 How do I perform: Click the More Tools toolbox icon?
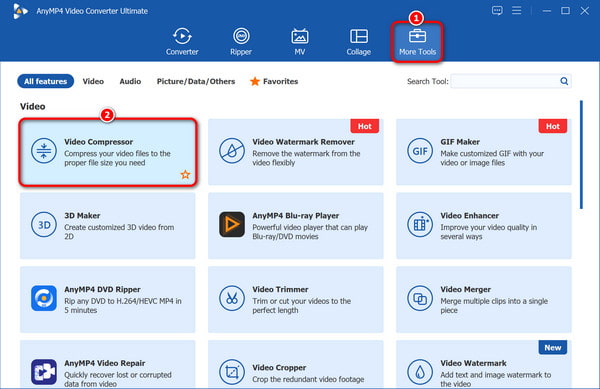tap(417, 36)
